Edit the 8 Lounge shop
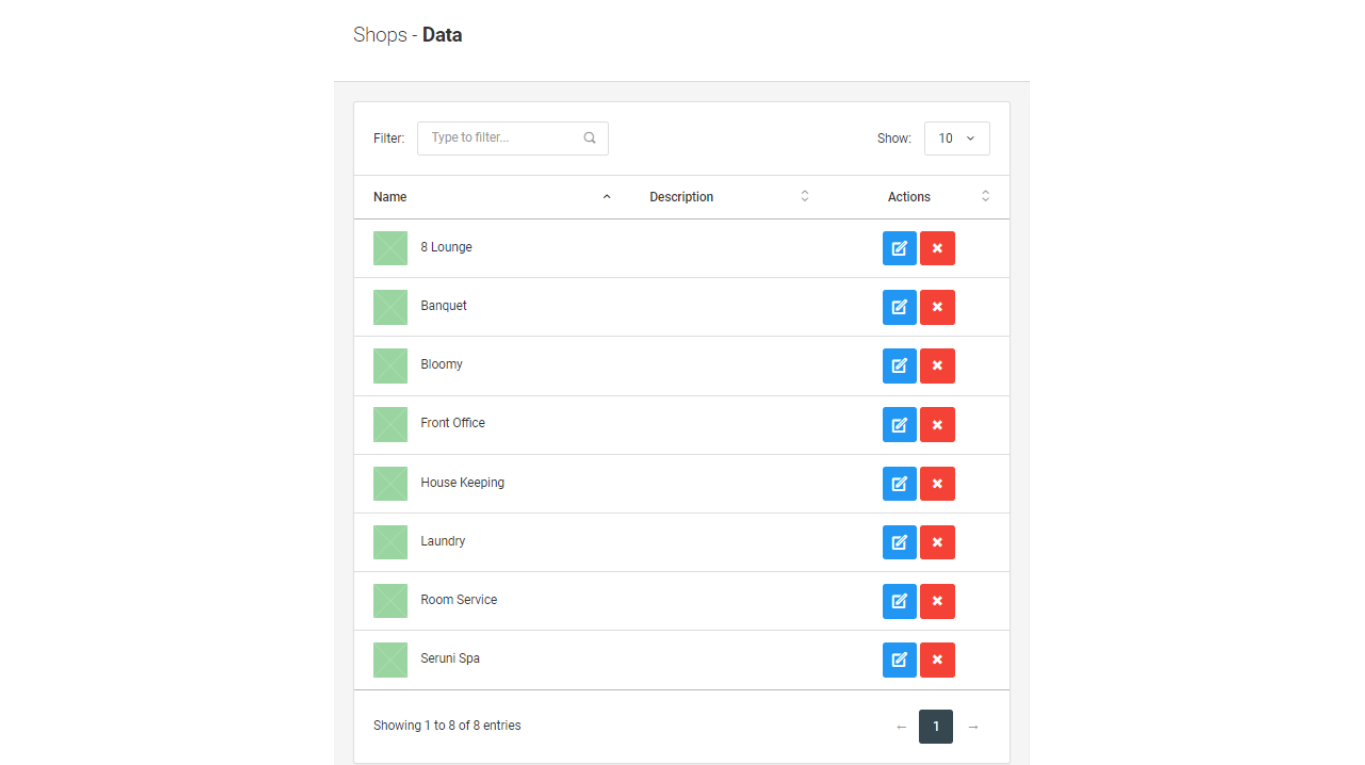This screenshot has width=1365, height=765. point(899,248)
